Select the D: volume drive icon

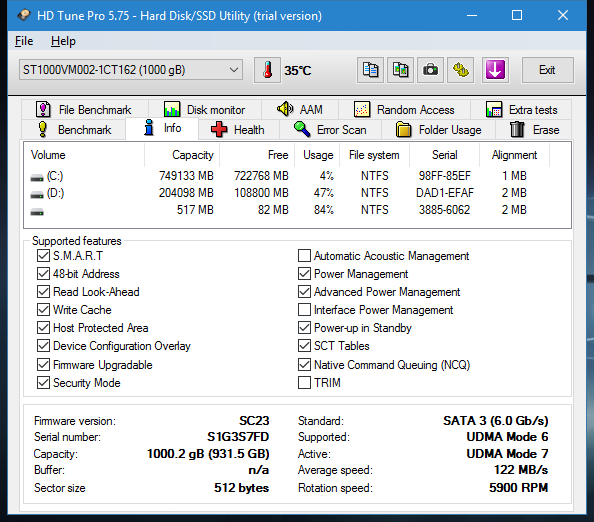tap(37, 195)
